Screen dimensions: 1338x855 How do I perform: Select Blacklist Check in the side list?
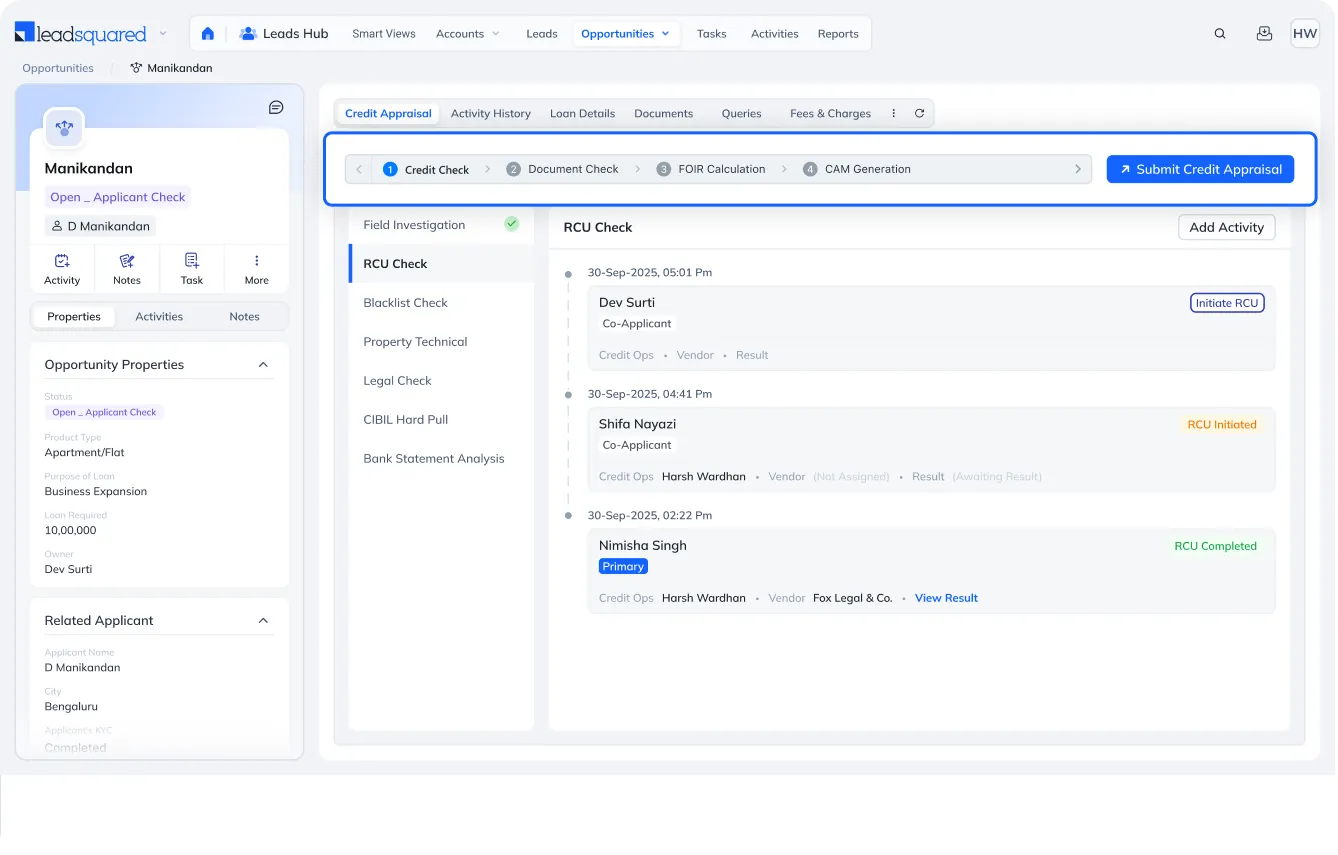pos(405,303)
